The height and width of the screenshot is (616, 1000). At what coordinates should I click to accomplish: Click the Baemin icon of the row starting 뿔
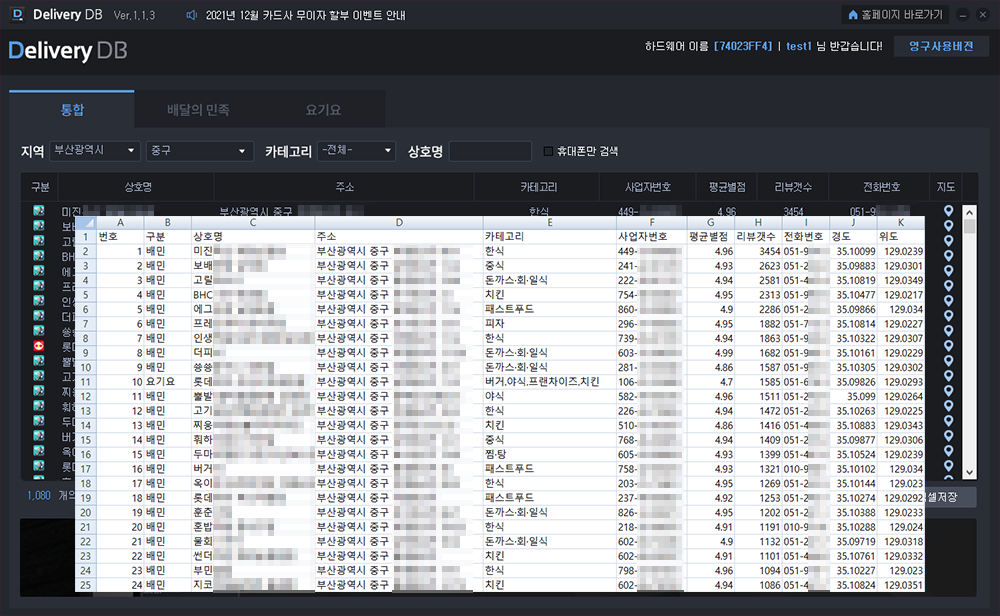pos(39,360)
